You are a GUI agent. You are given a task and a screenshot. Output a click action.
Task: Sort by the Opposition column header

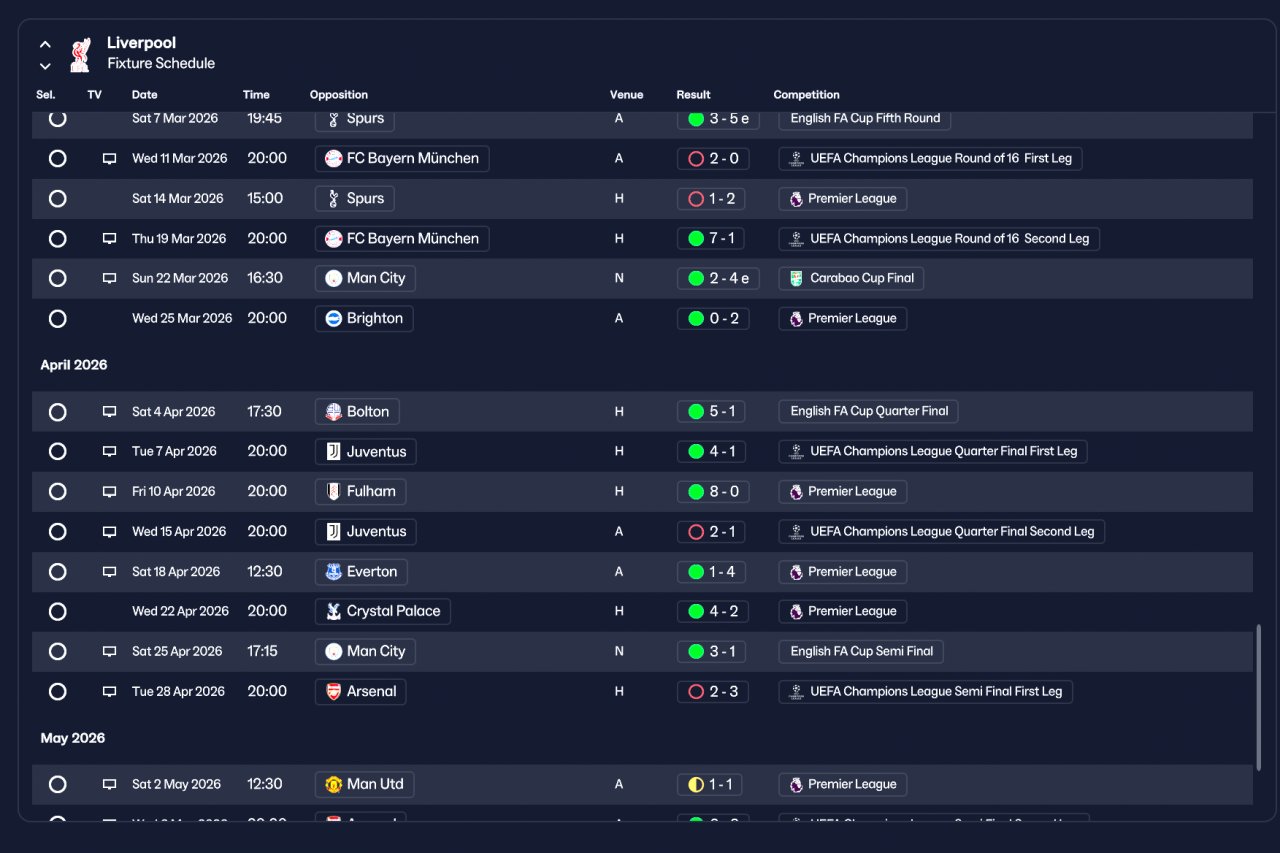point(339,95)
